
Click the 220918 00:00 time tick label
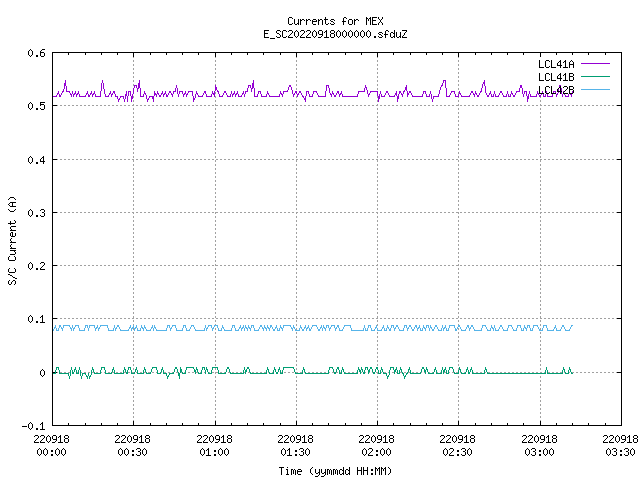click(x=51, y=445)
